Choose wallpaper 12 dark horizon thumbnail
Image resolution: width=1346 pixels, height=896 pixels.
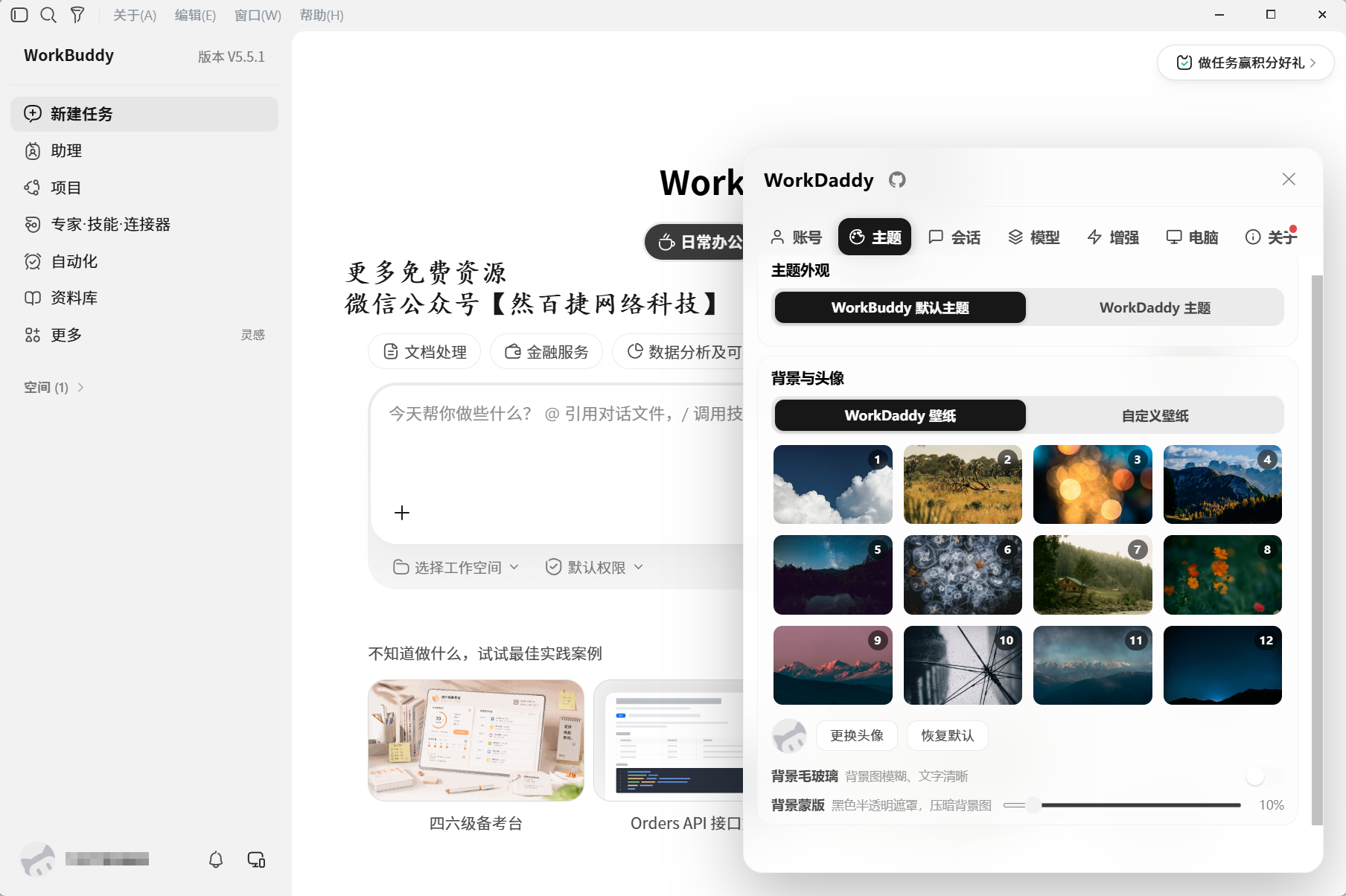click(x=1222, y=665)
